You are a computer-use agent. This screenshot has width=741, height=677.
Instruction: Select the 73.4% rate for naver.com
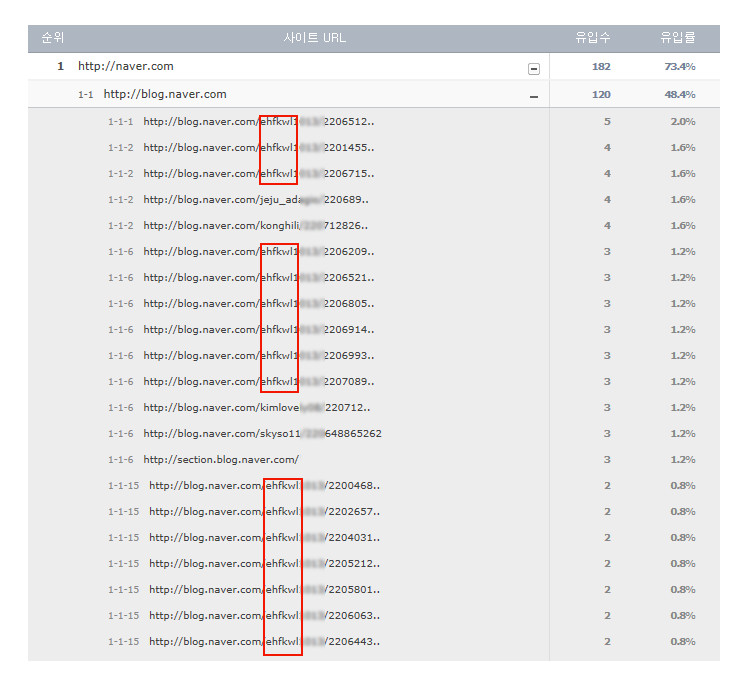pyautogui.click(x=680, y=67)
